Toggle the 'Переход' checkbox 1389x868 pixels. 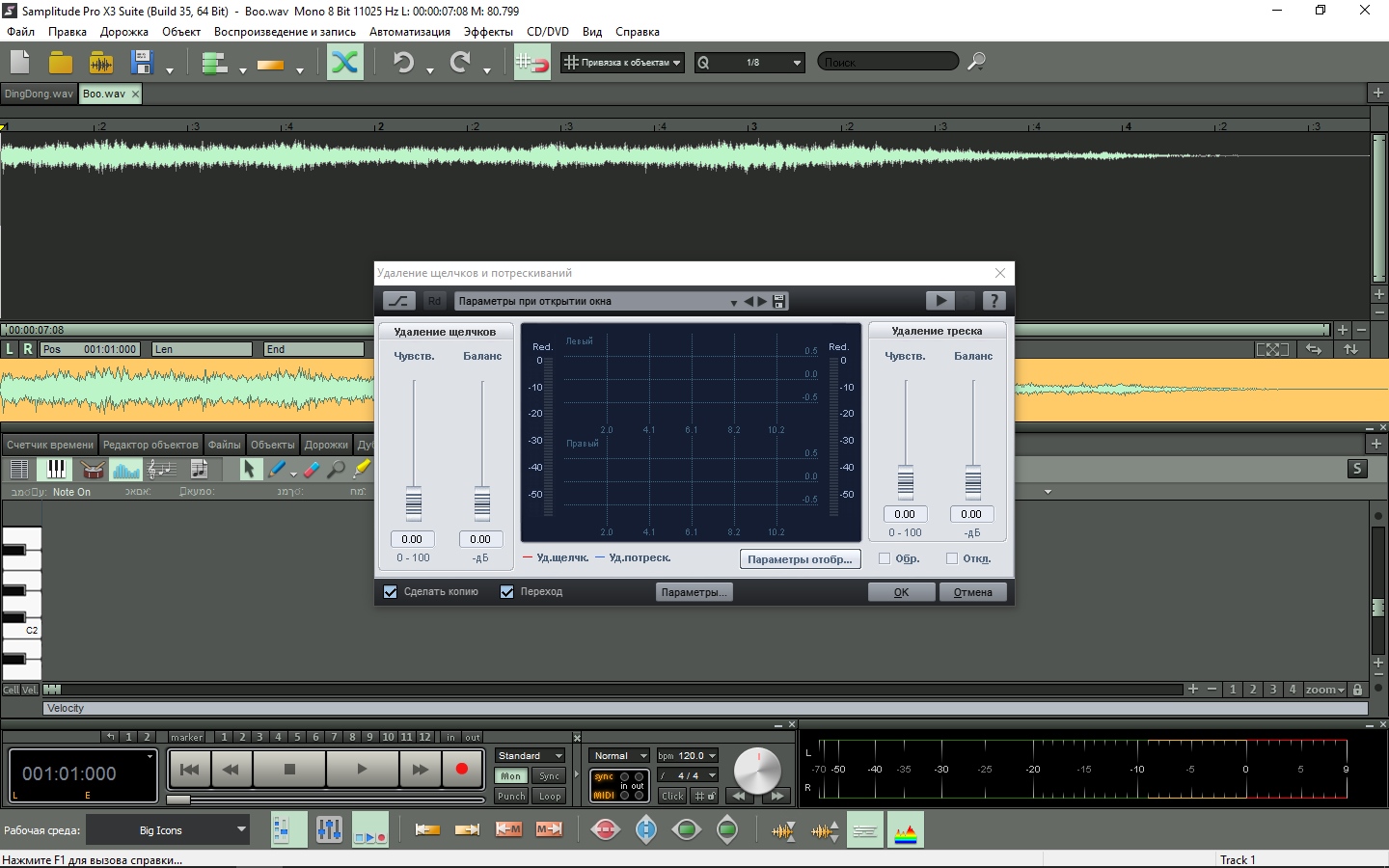506,592
